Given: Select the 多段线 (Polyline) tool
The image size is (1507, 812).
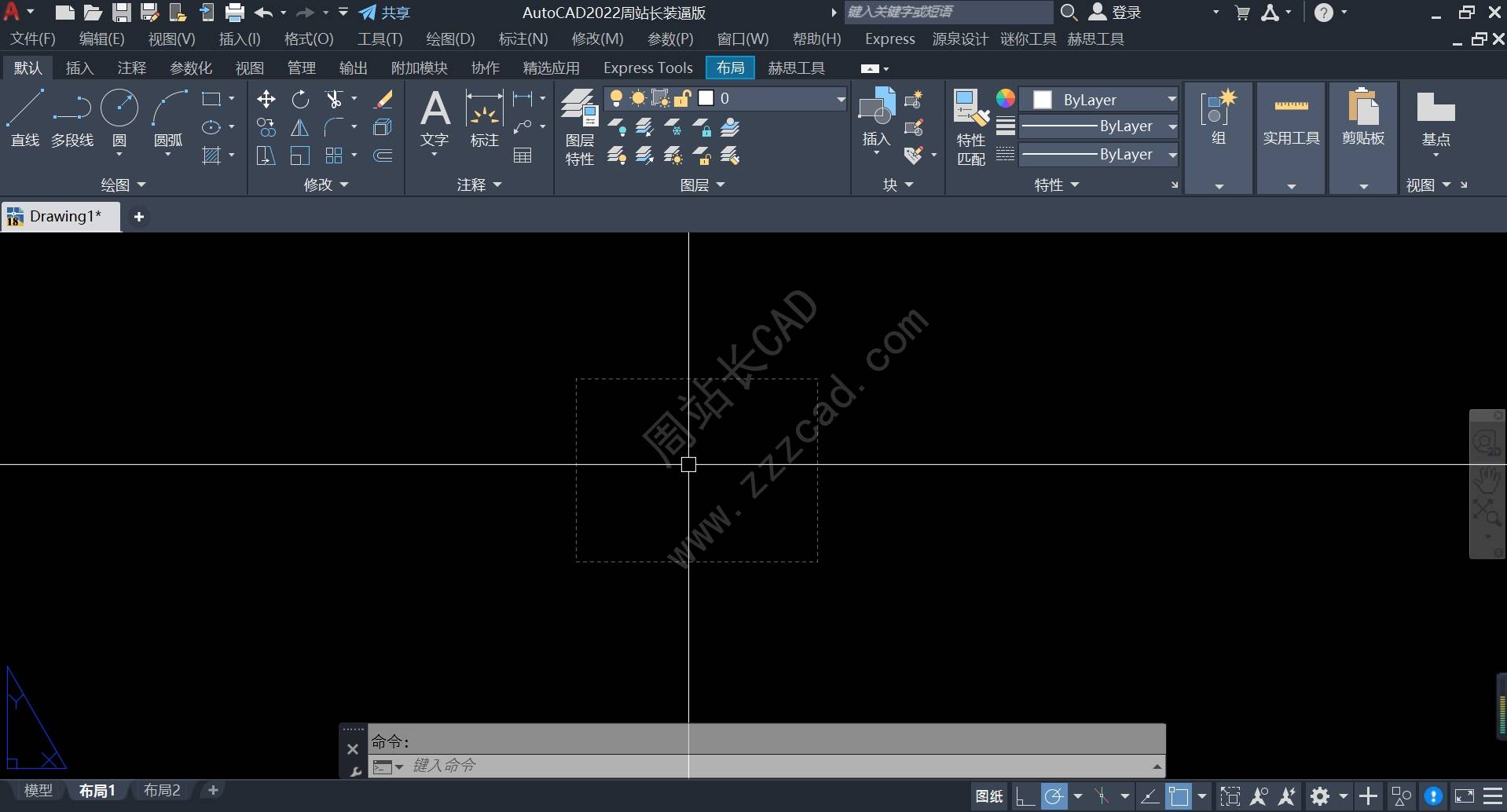Looking at the screenshot, I should tap(71, 118).
